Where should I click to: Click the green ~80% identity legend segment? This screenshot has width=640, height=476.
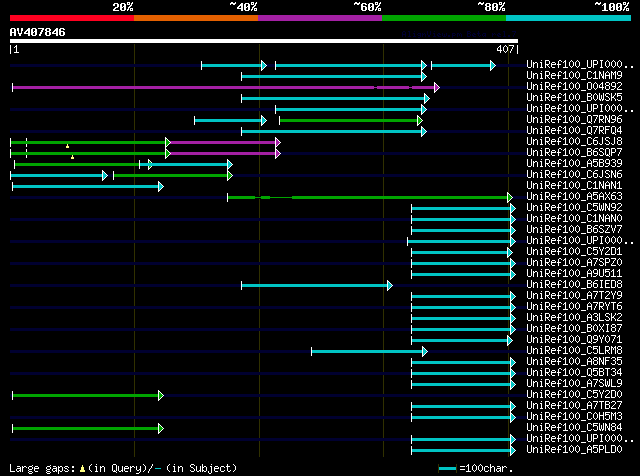(444, 18)
